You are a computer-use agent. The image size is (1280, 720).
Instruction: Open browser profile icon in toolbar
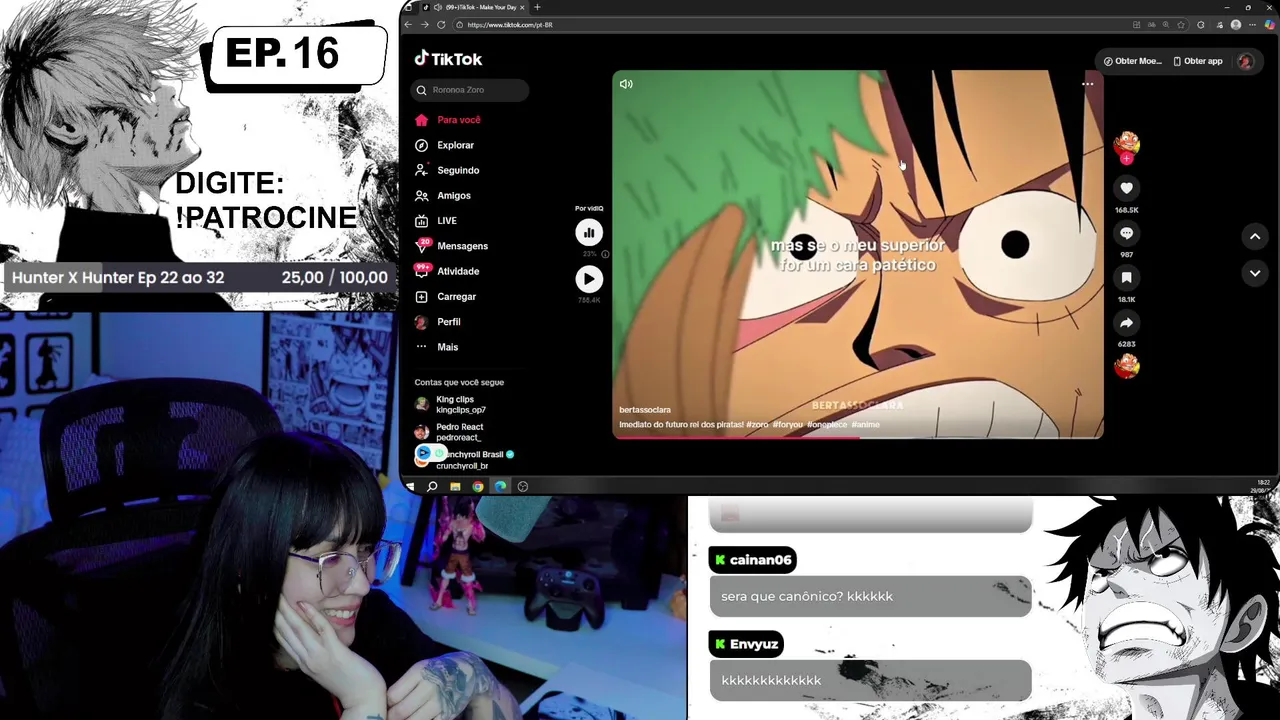click(x=1236, y=25)
